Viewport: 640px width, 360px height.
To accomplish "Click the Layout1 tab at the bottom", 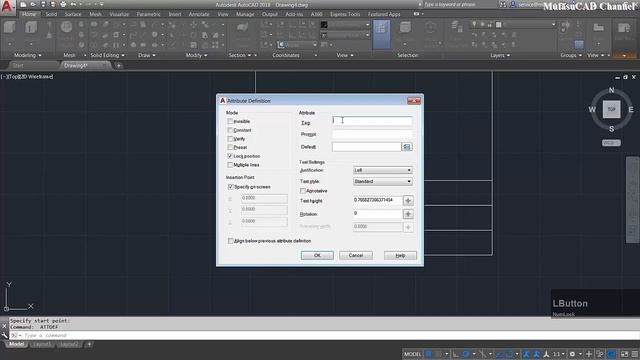I will [42, 344].
